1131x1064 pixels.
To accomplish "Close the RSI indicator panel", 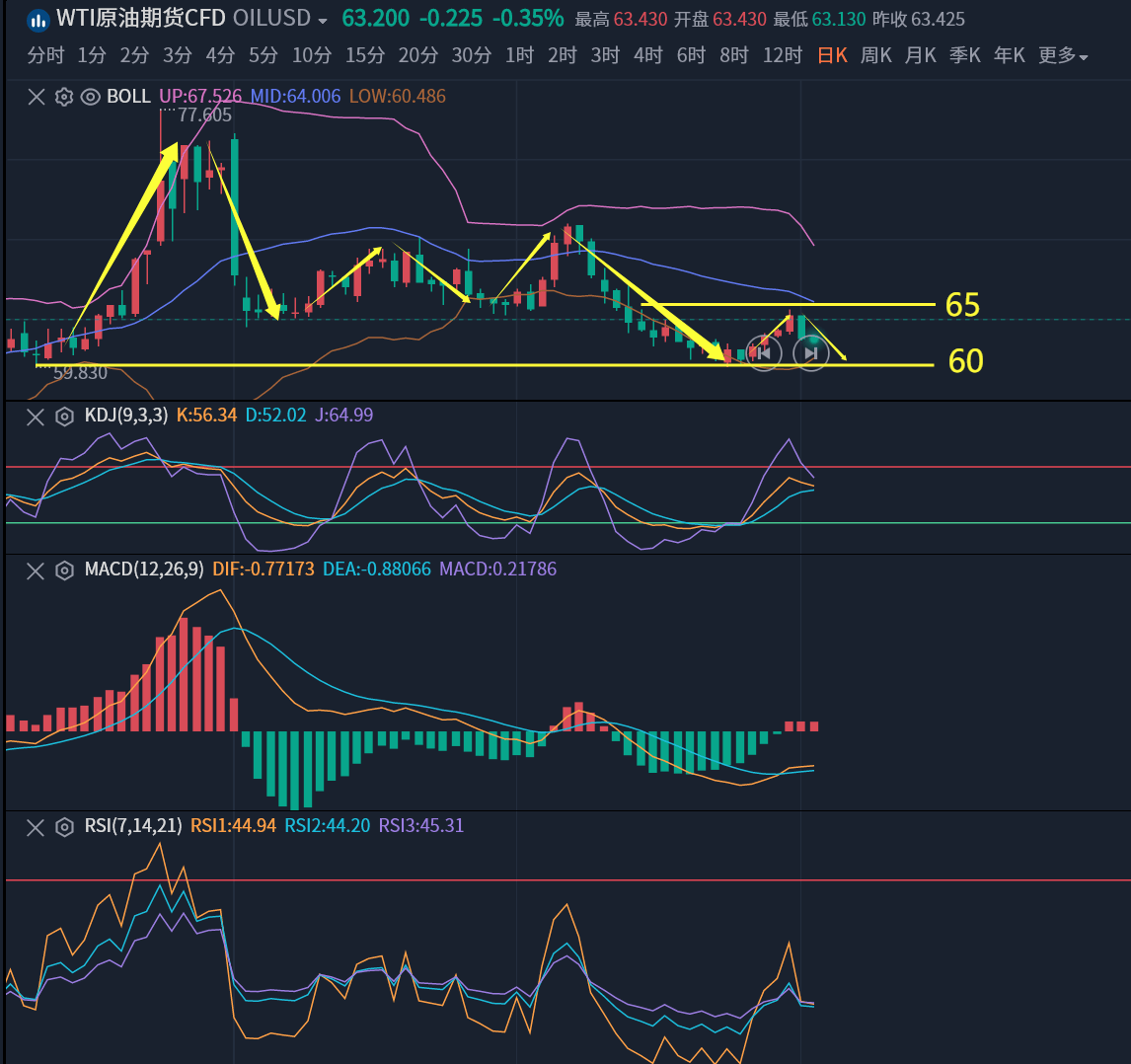I will click(36, 826).
